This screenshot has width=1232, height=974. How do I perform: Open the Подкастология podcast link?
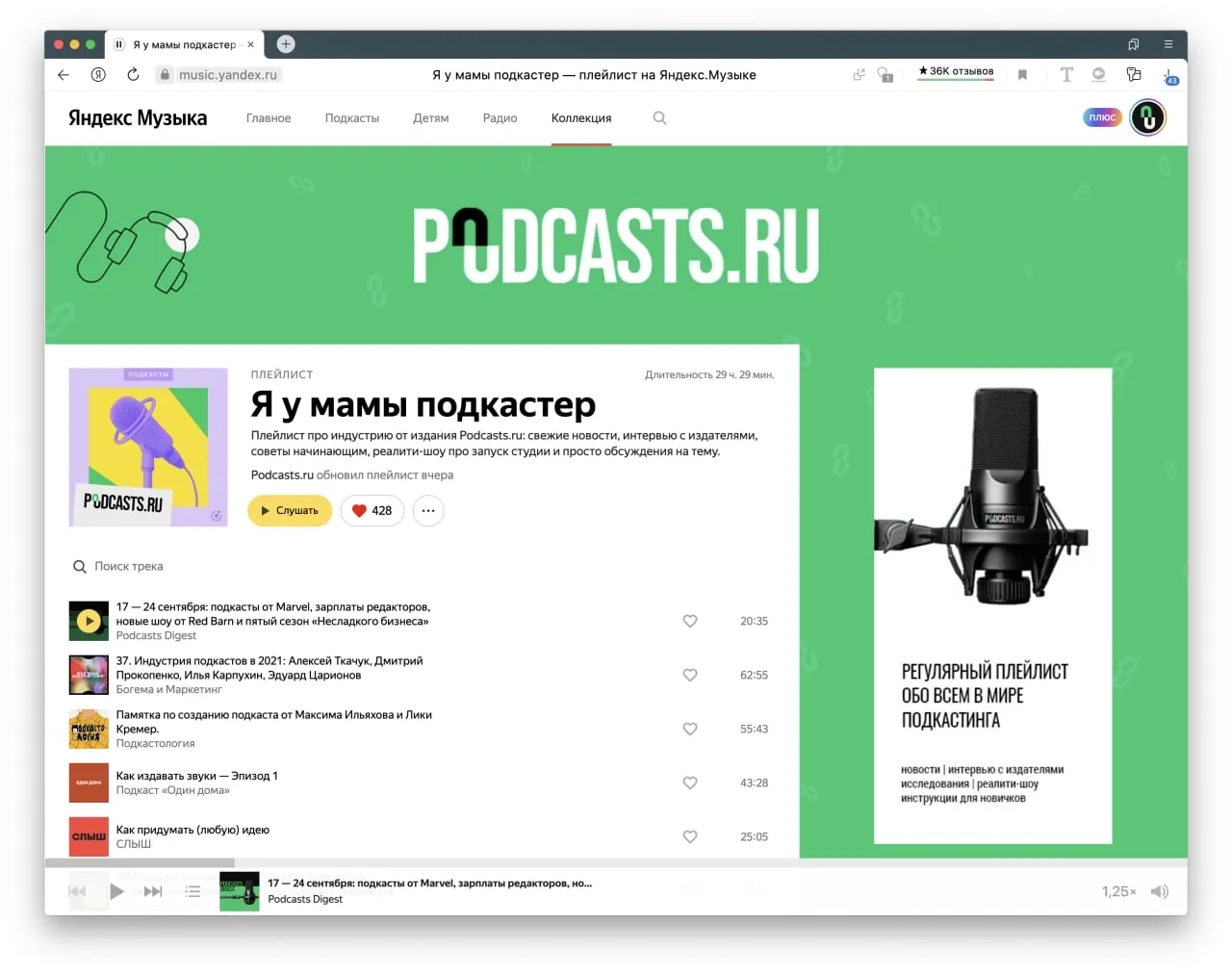pyautogui.click(x=156, y=744)
